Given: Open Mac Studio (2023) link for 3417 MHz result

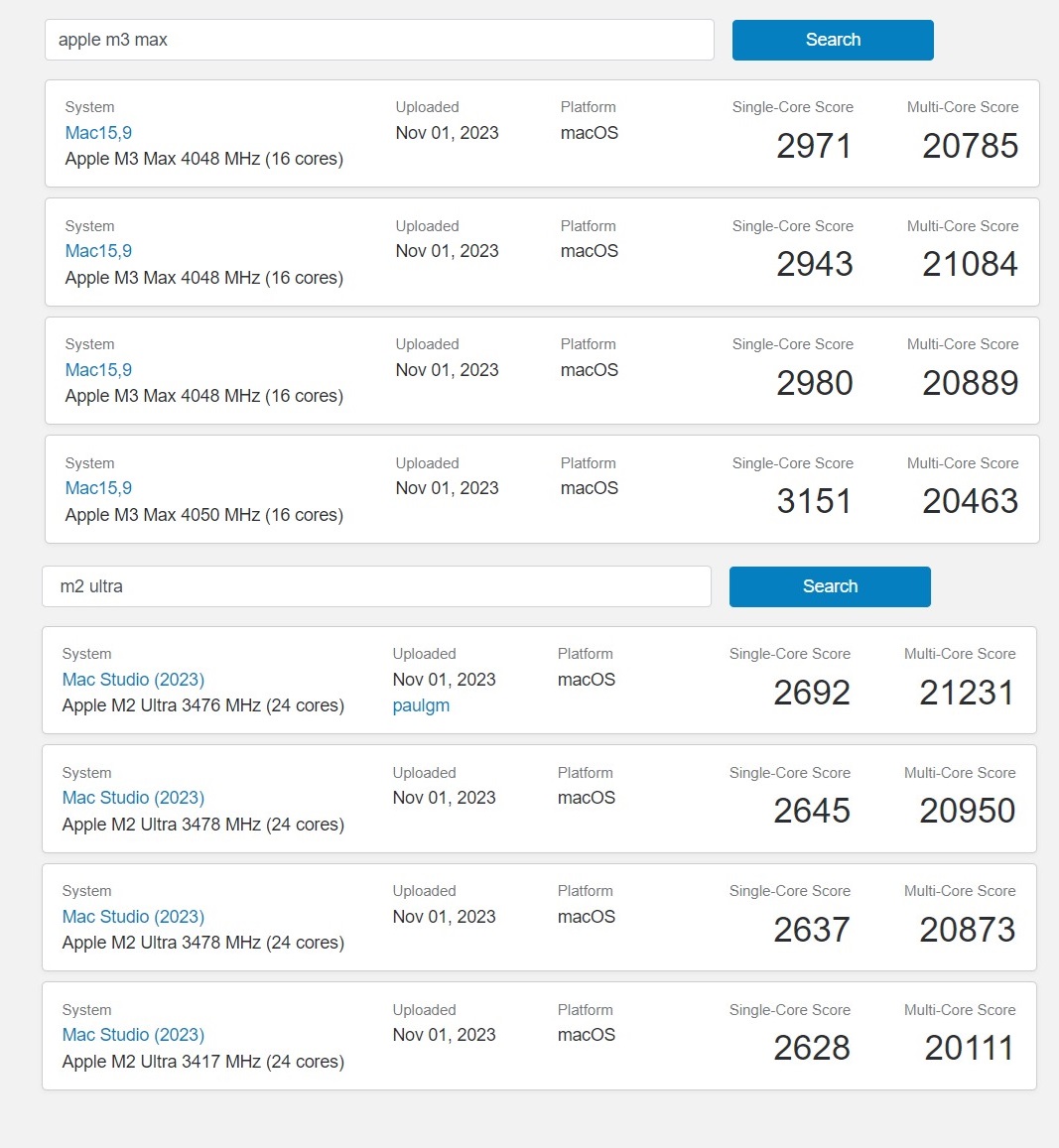Looking at the screenshot, I should [x=133, y=1035].
